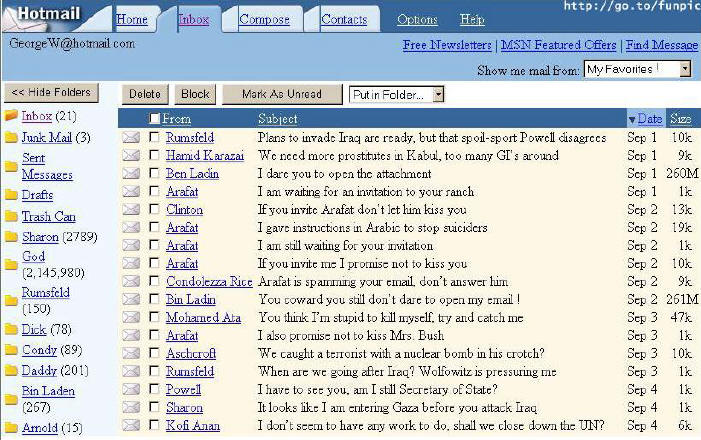Switch to the Inbox tab
The image size is (701, 440).
pos(194,19)
